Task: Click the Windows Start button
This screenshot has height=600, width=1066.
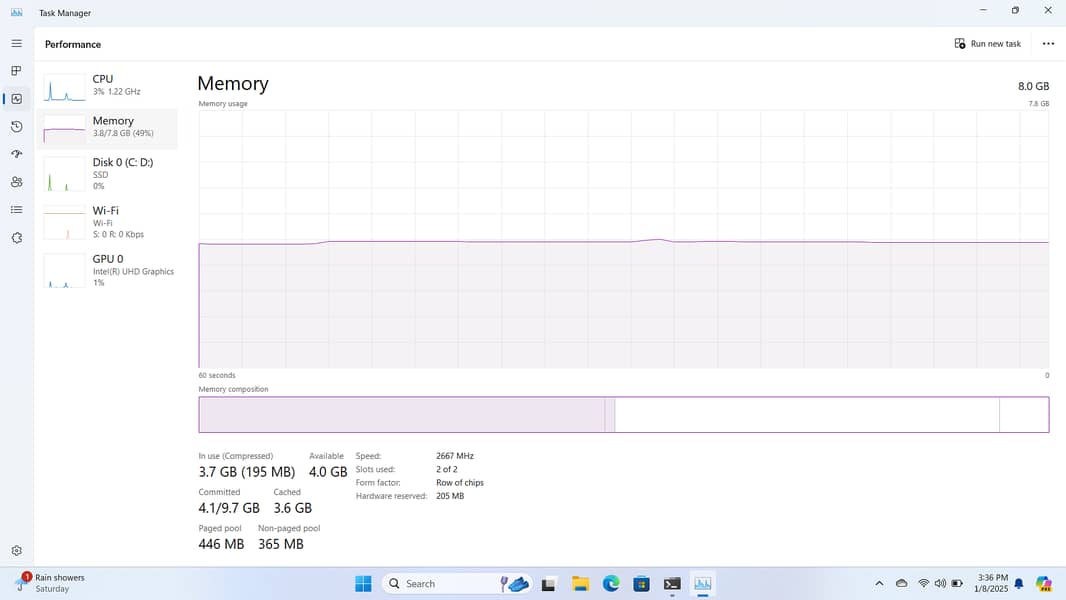Action: coord(363,584)
